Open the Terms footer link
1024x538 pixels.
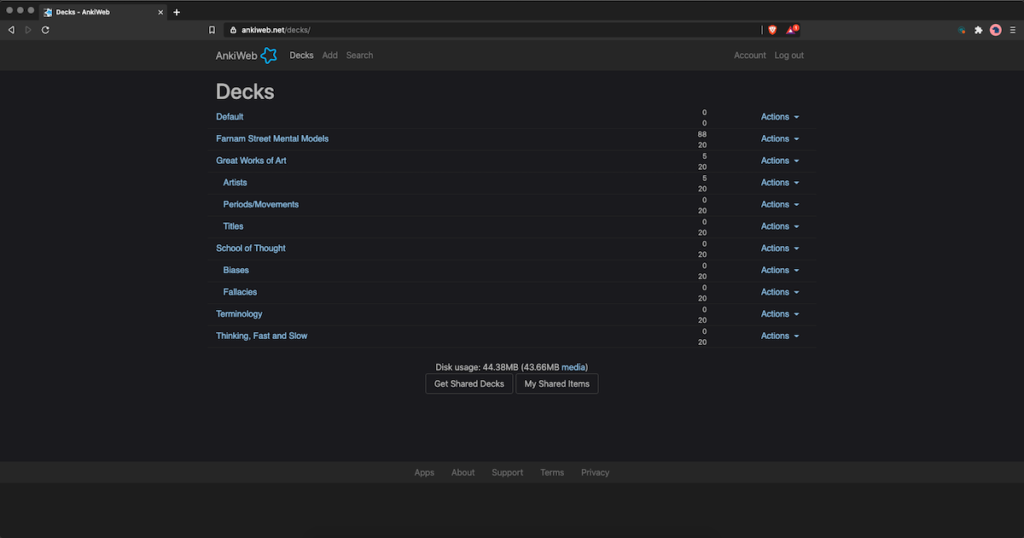[552, 473]
